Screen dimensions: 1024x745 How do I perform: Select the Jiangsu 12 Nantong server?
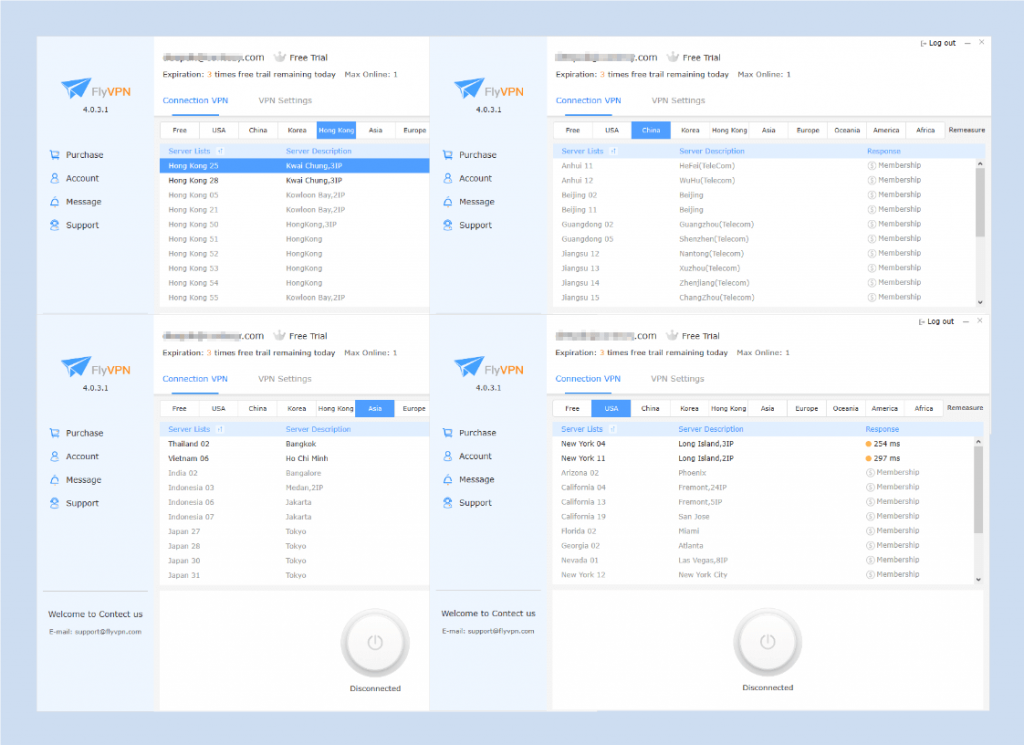(764, 253)
